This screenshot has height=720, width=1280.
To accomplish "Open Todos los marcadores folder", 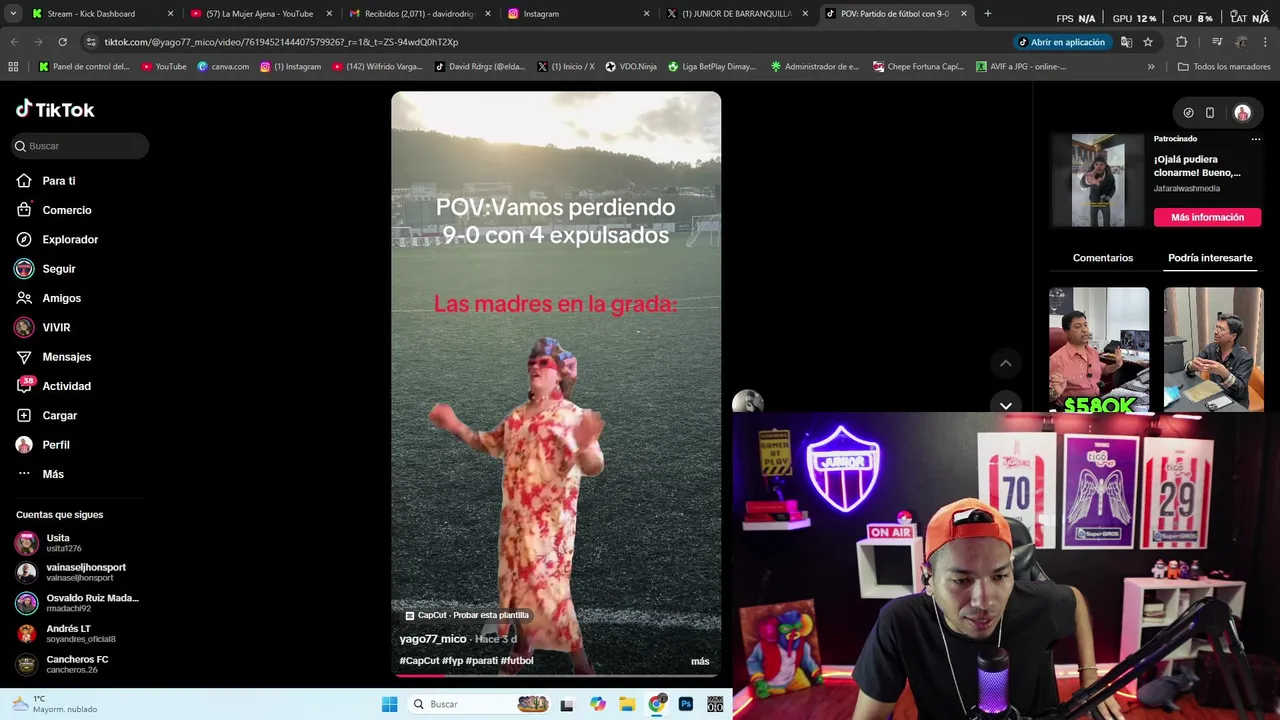I will [1224, 67].
